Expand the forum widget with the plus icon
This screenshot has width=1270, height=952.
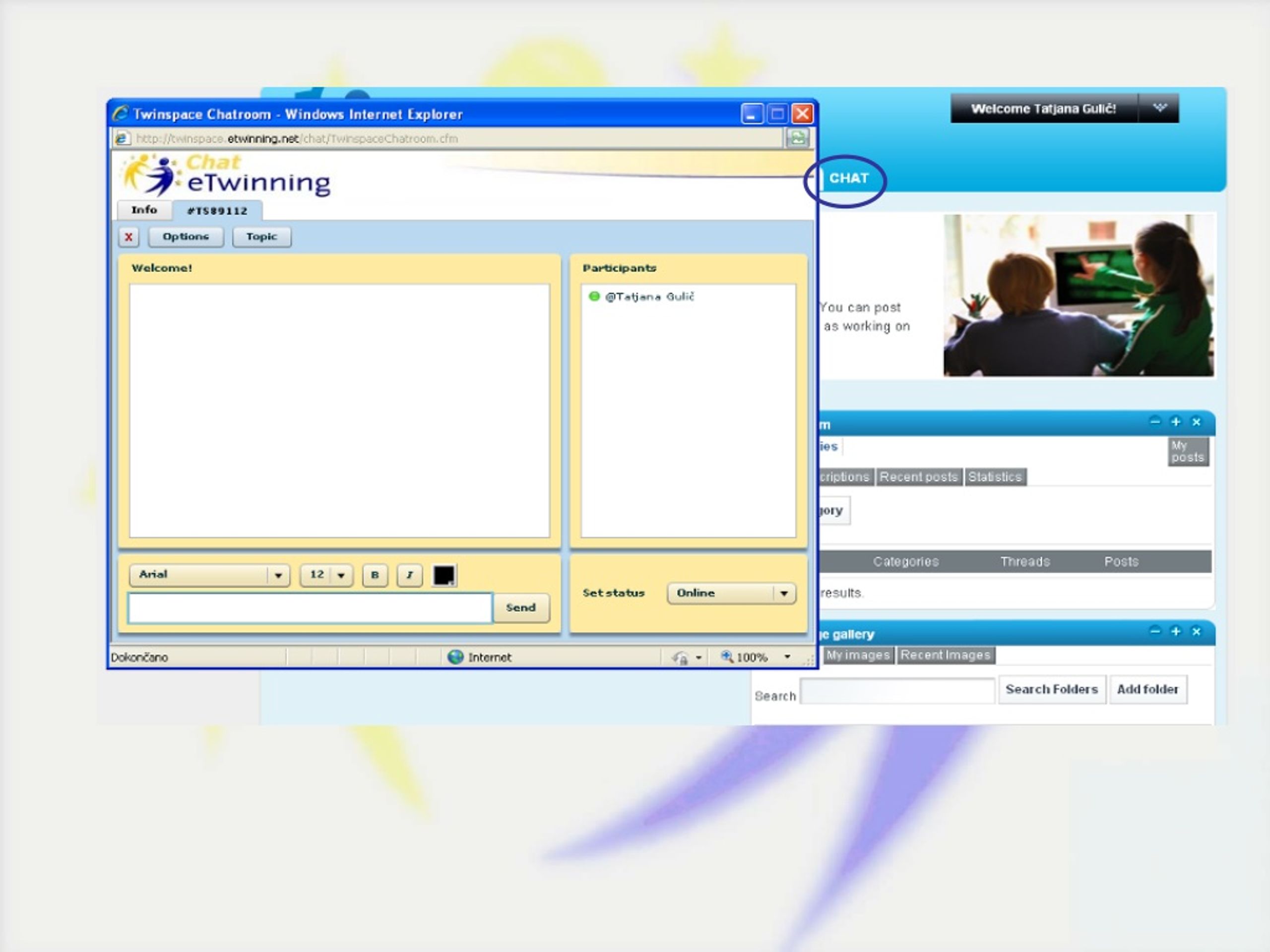click(x=1176, y=422)
